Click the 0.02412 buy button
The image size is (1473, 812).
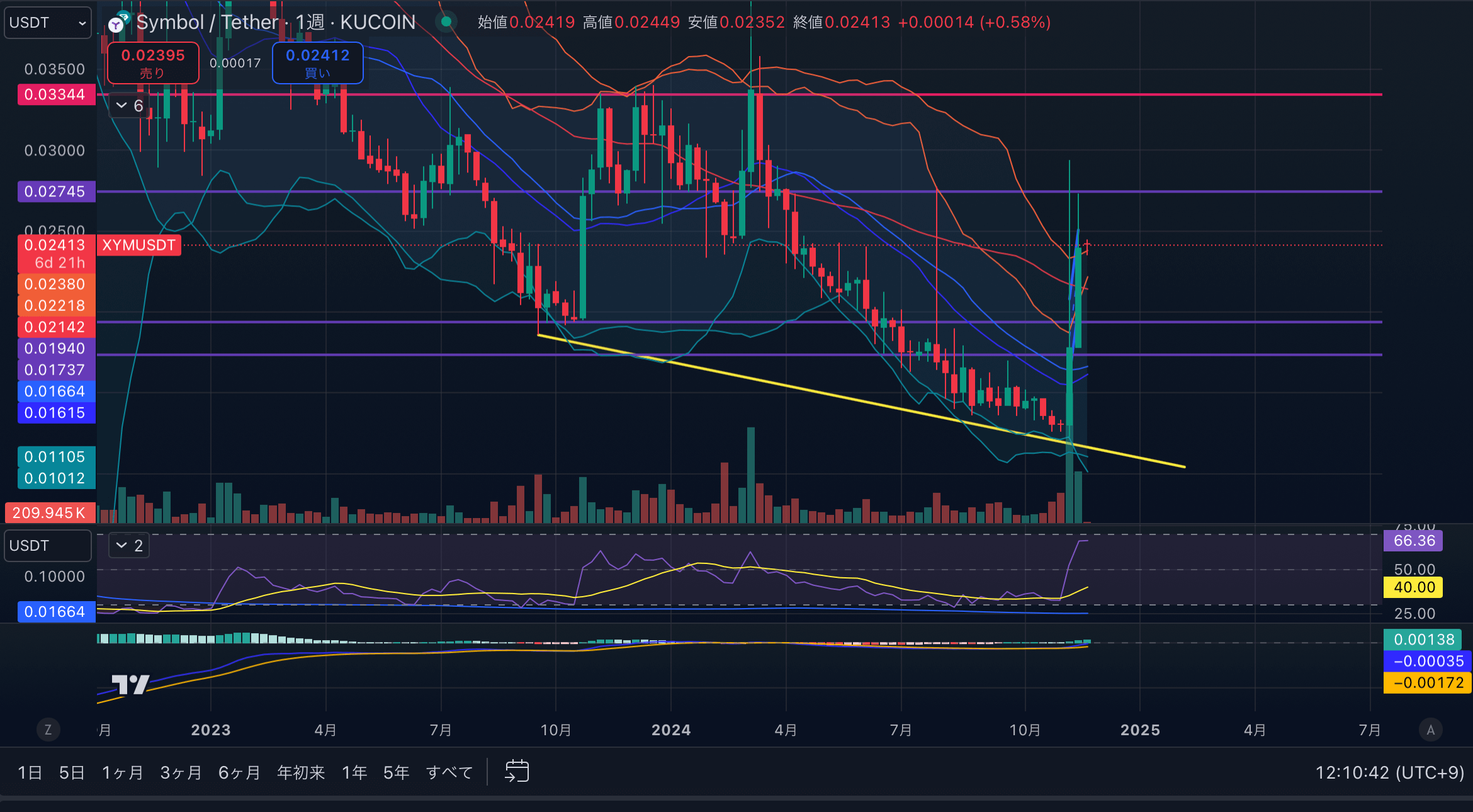317,63
